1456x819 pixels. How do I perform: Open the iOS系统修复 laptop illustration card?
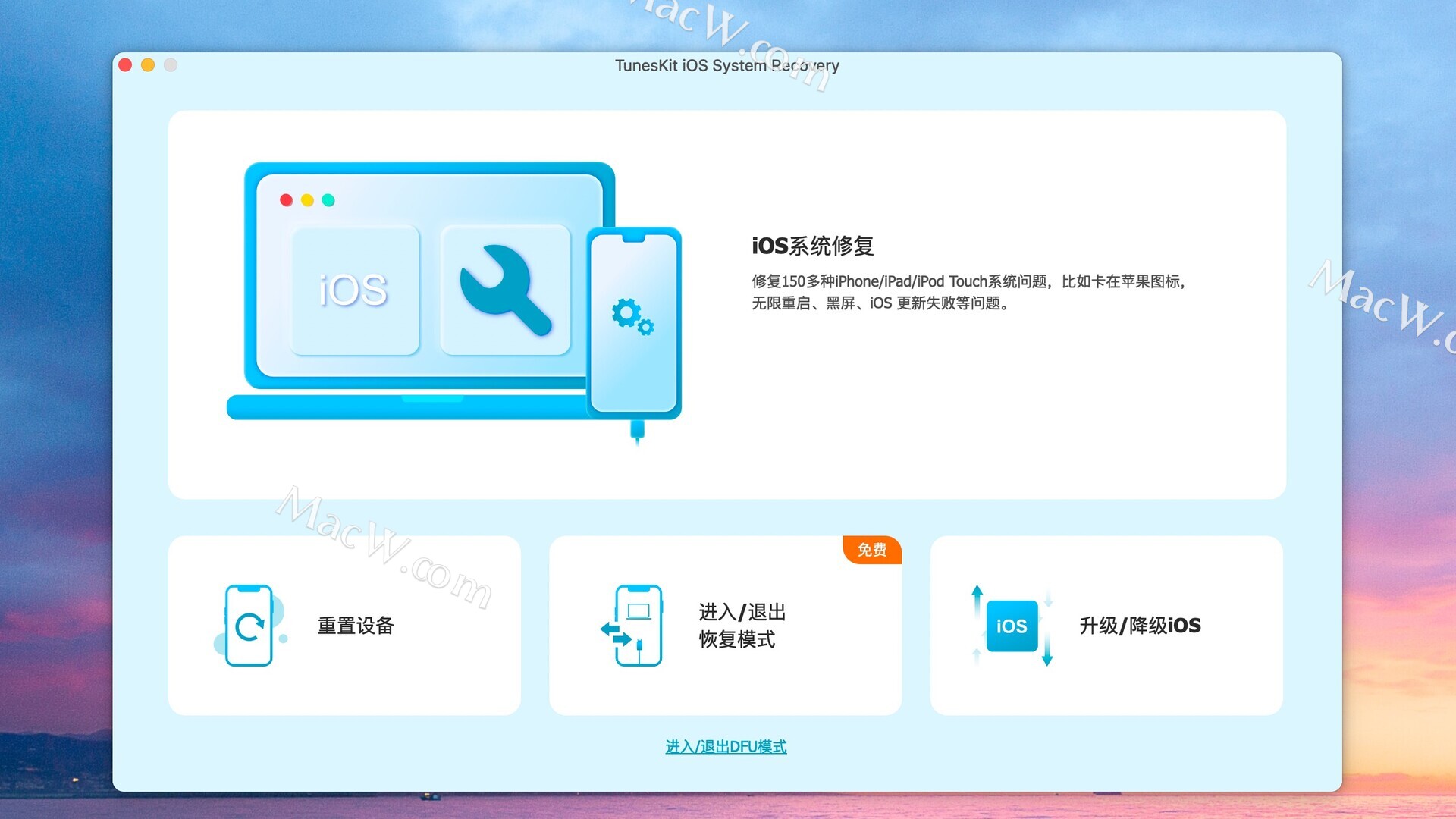point(726,304)
